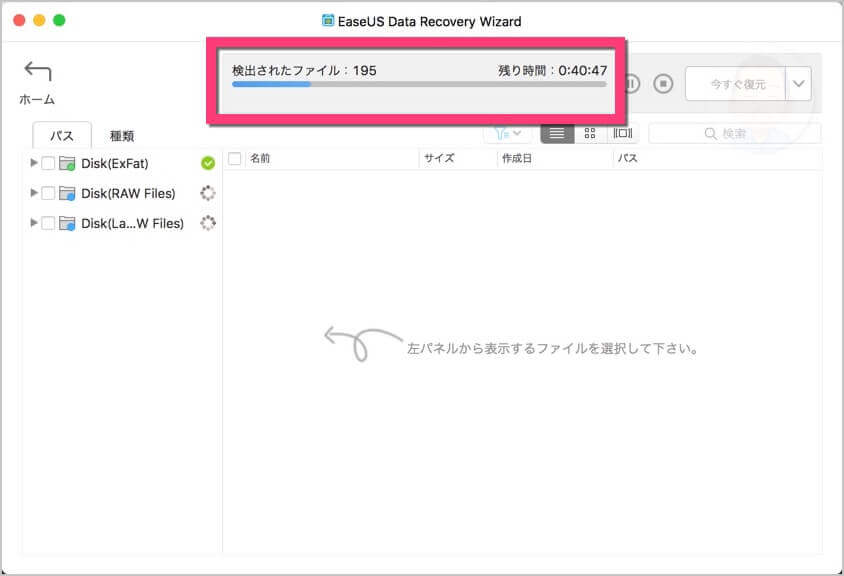
Task: Click scanning spinner beside Disk(RAW Files)
Action: 208,193
